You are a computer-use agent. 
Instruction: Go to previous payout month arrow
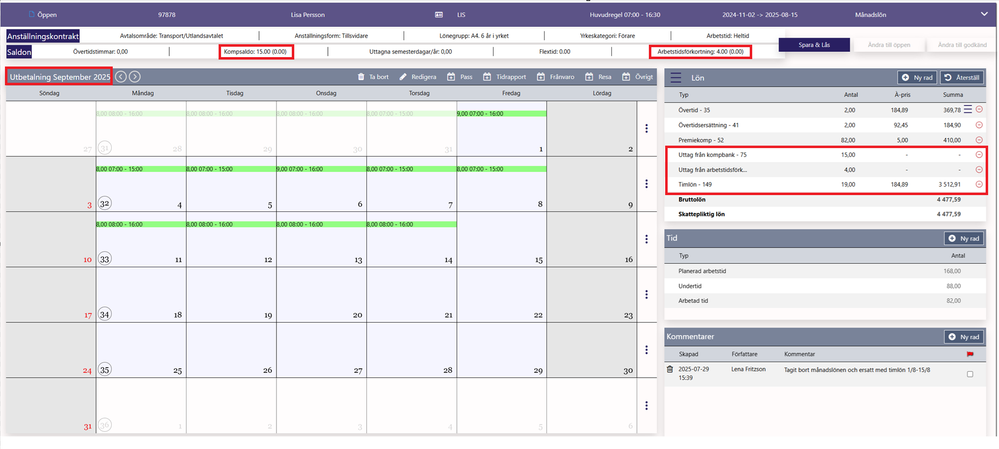(121, 77)
